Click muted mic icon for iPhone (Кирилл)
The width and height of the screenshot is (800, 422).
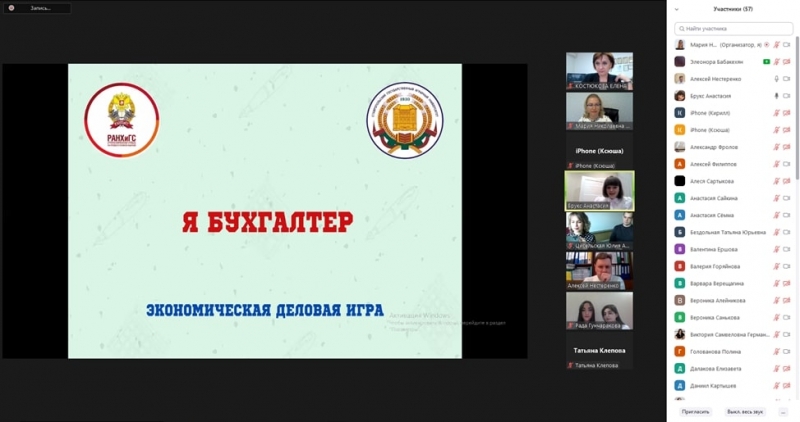tap(777, 113)
